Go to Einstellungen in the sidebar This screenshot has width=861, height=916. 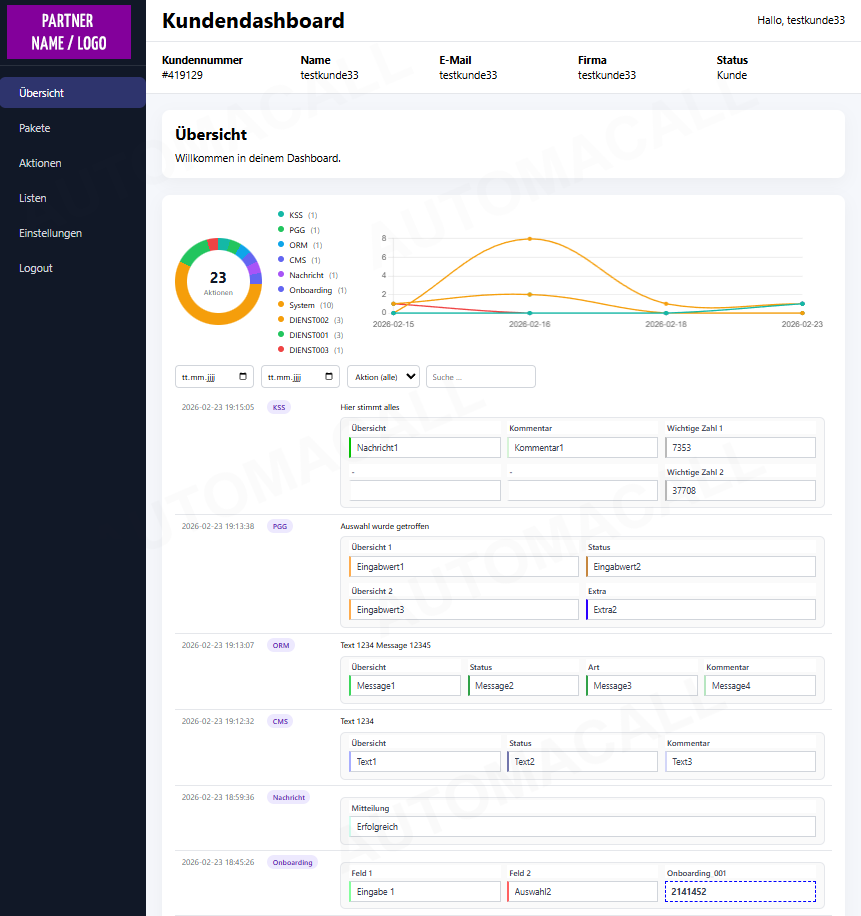click(51, 233)
